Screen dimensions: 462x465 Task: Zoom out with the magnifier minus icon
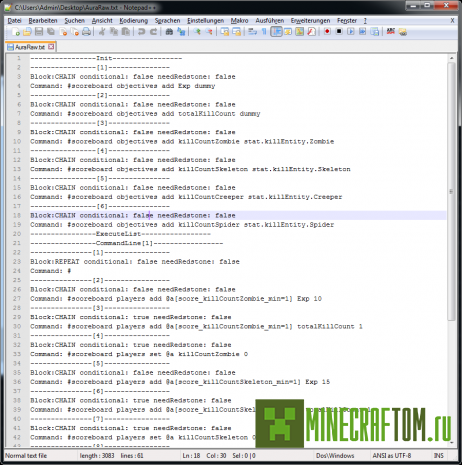pyautogui.click(x=209, y=32)
